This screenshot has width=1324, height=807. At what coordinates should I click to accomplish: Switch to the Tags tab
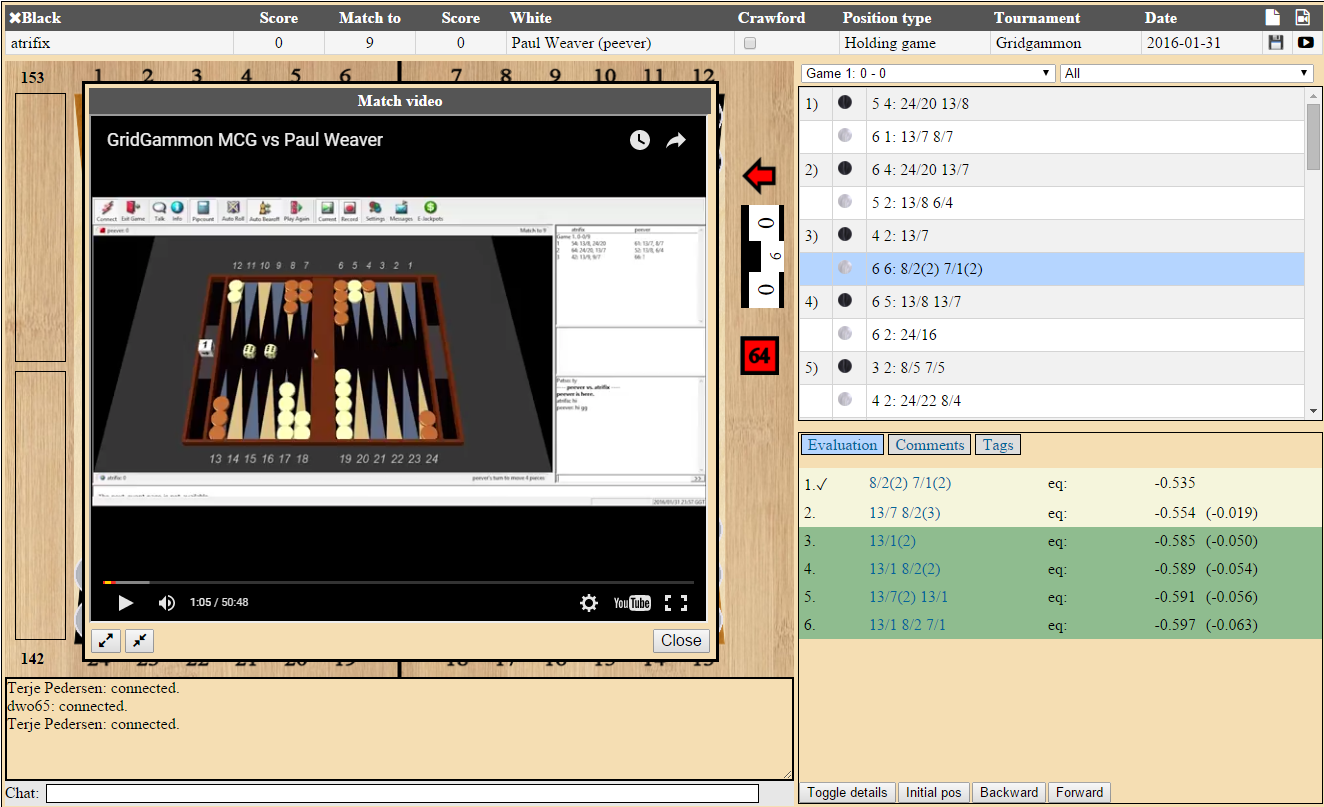coord(997,445)
